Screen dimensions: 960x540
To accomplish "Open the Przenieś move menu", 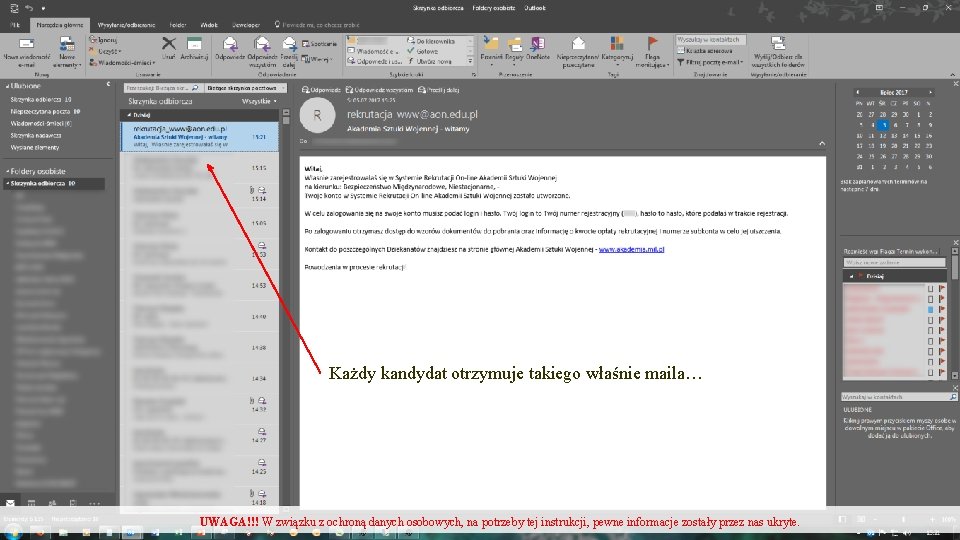I will (x=491, y=50).
